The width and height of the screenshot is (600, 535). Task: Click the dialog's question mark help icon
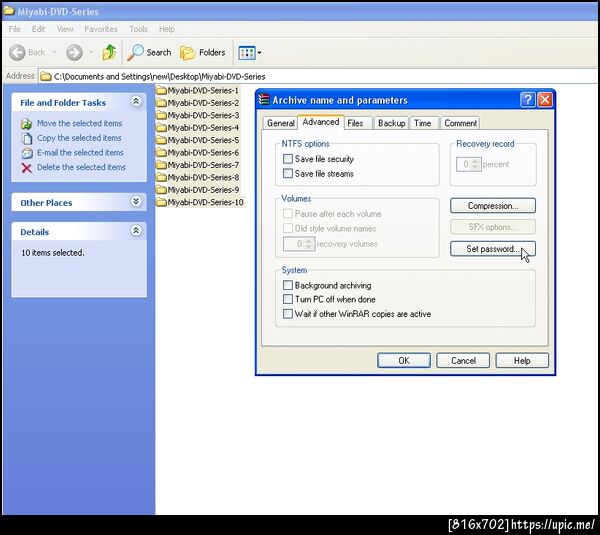click(x=528, y=100)
